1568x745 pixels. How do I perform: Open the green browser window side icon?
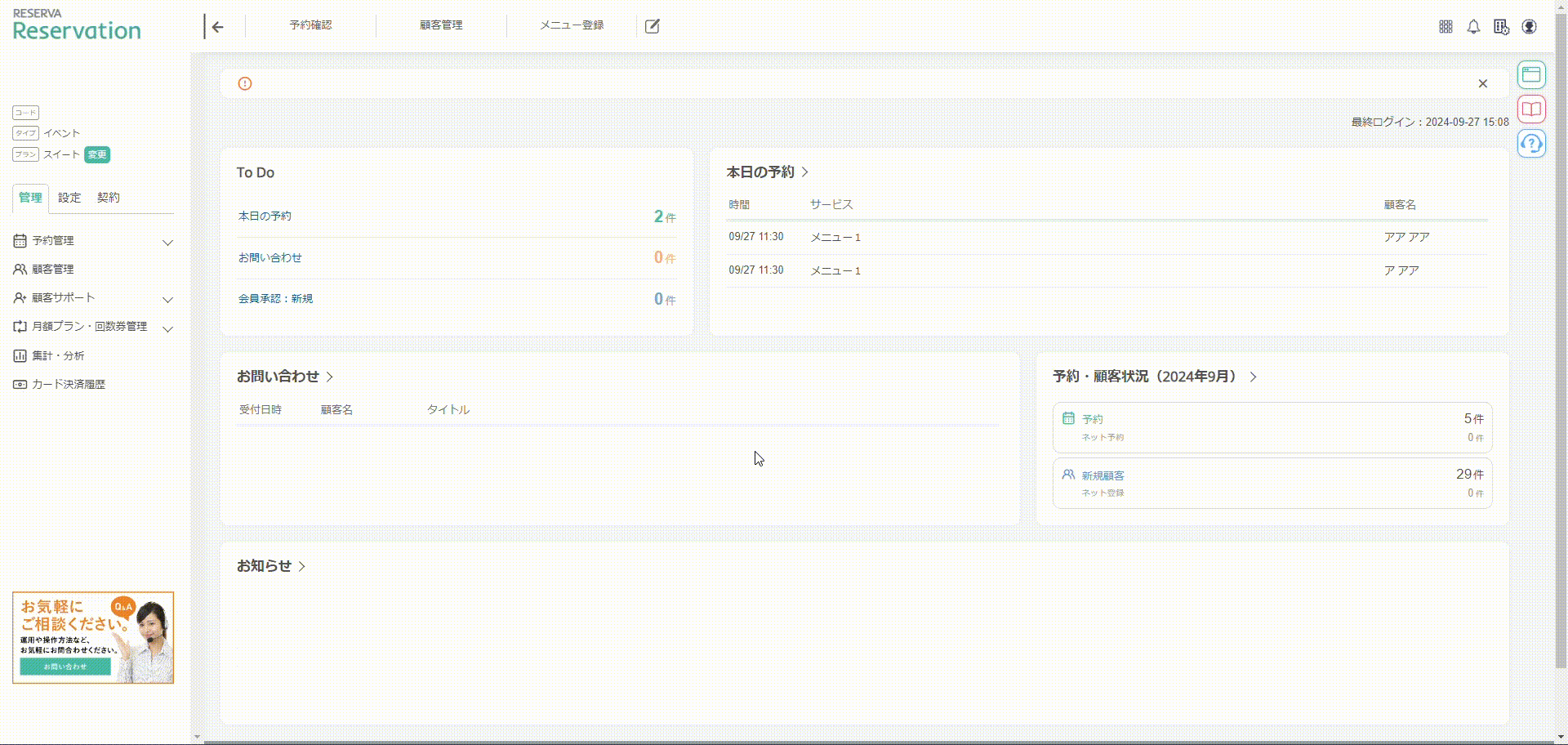(1532, 75)
